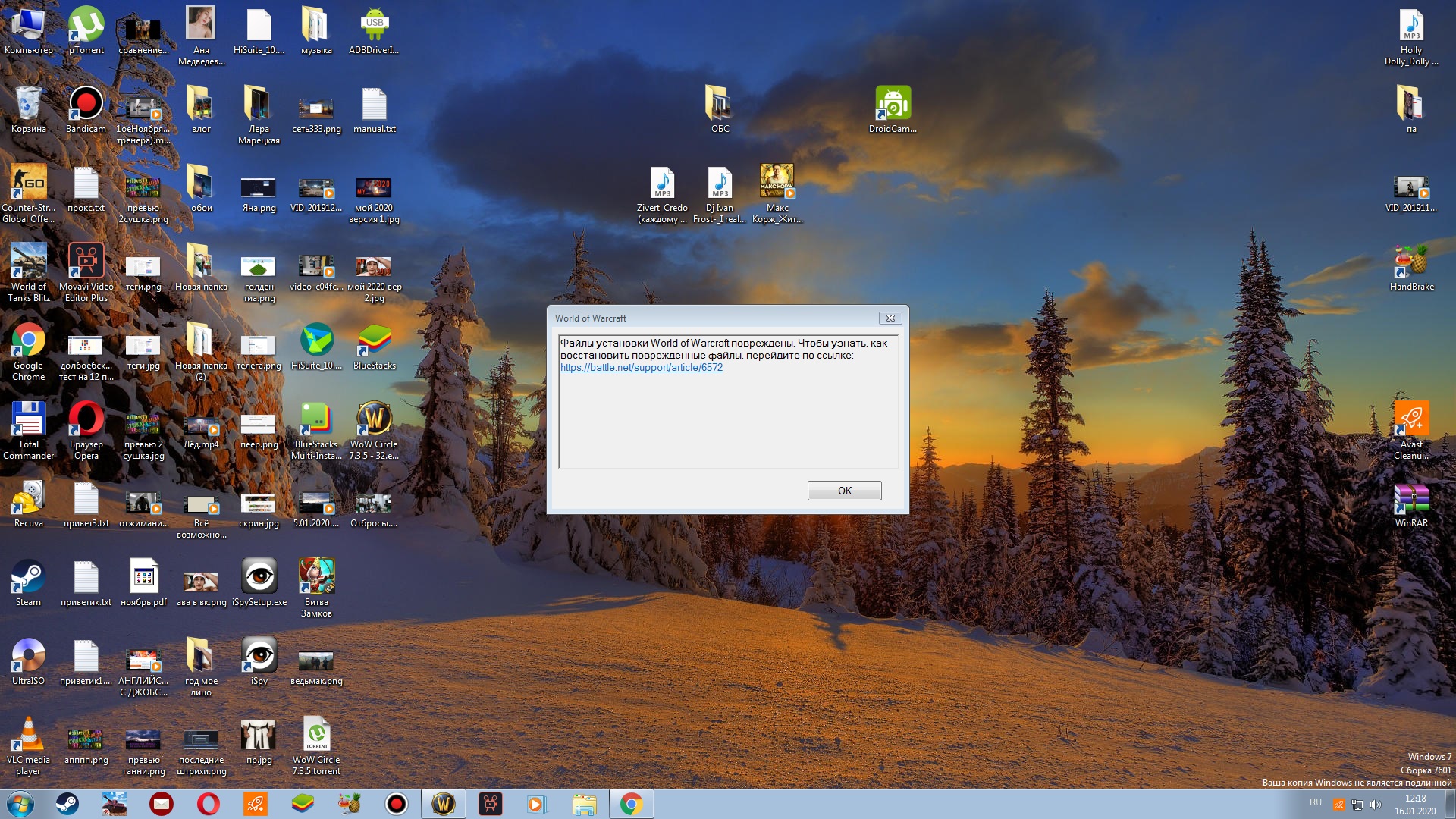Close the World of Warcraft error dialog
This screenshot has height=819, width=1456.
[890, 318]
